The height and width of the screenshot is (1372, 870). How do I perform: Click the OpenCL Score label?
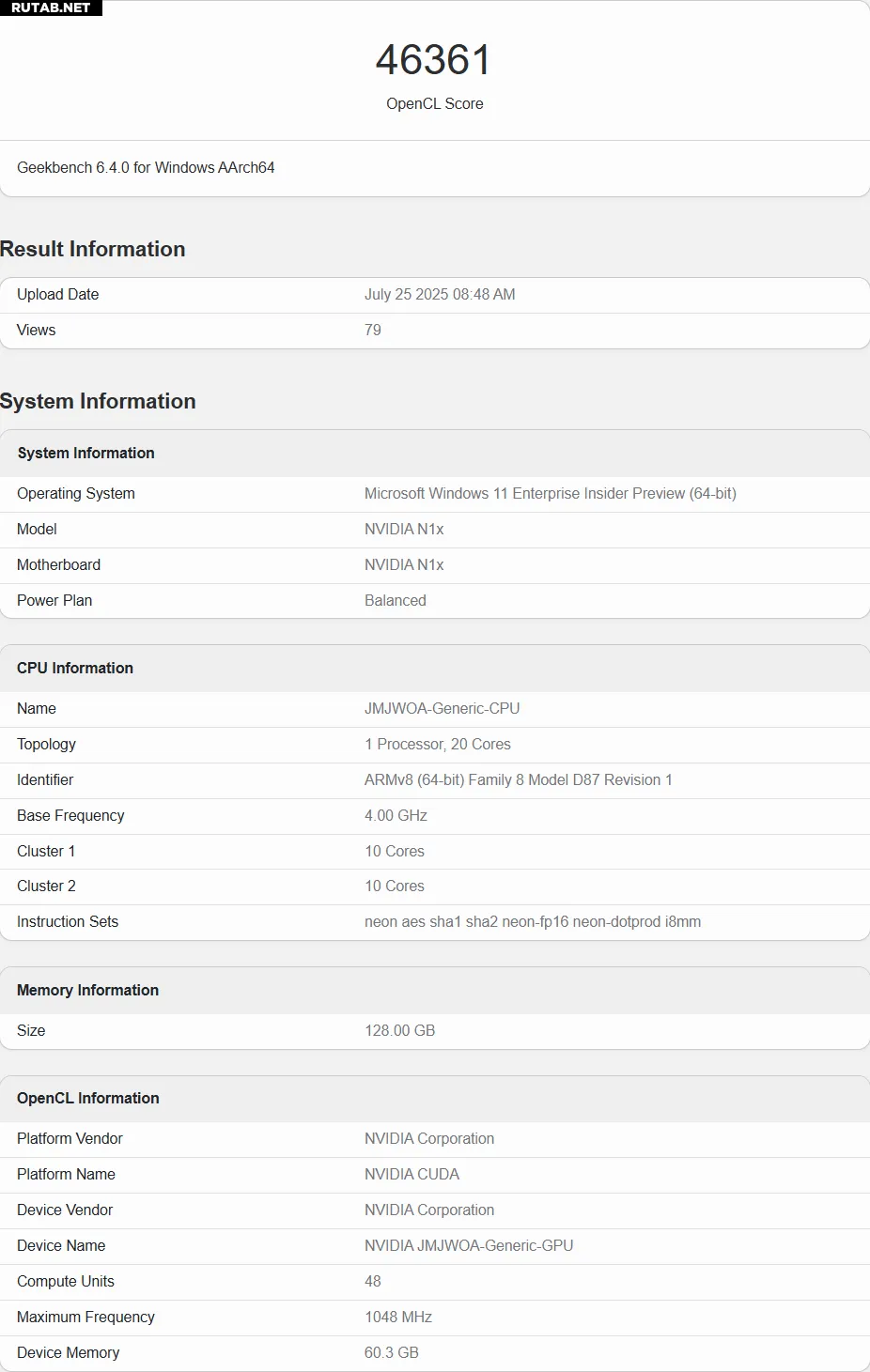click(435, 104)
